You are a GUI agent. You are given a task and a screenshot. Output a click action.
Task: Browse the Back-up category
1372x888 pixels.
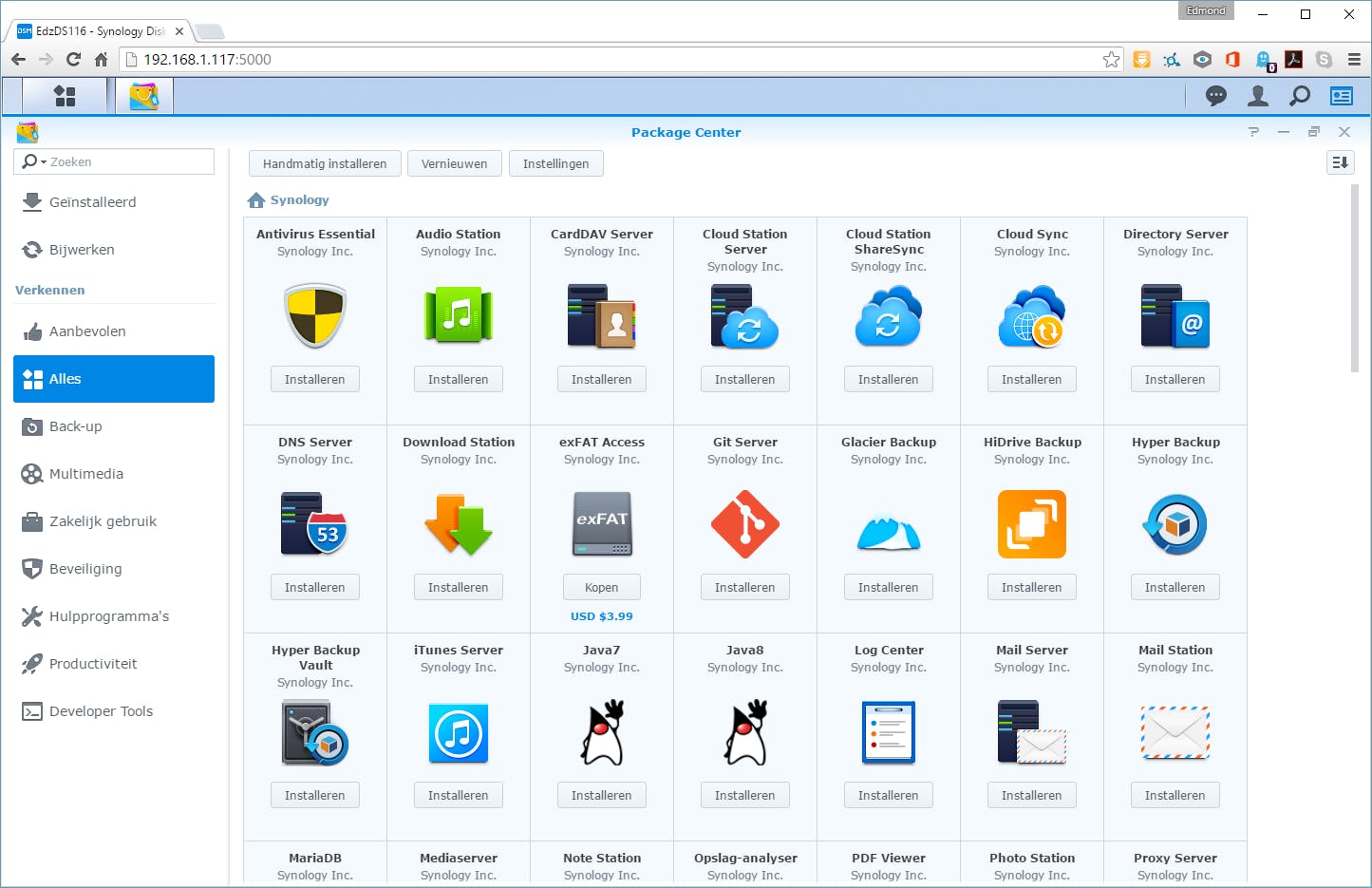pos(114,426)
